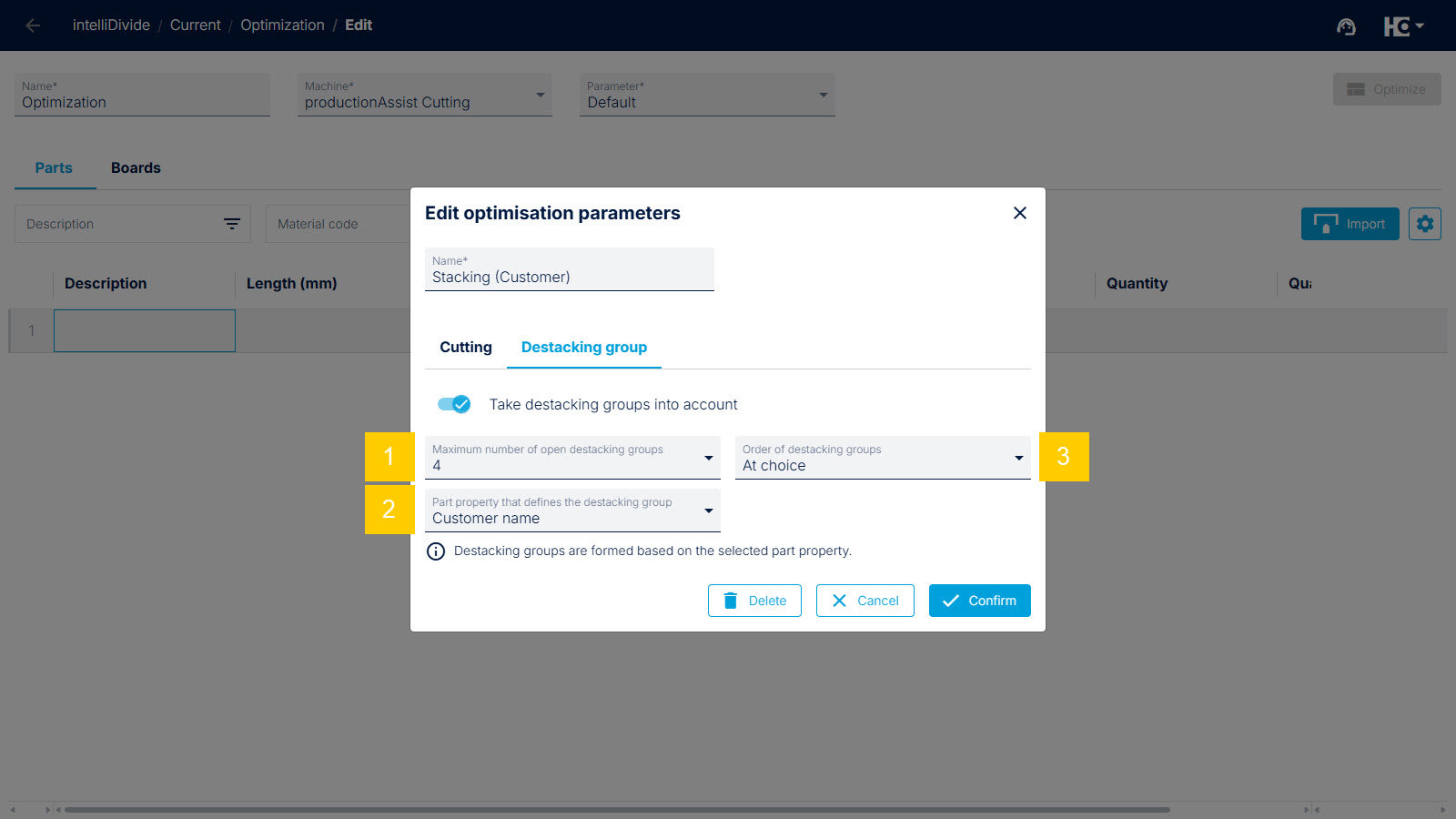Click the horizontal scrollbar at bottom
Viewport: 1456px width, 819px height.
tap(617, 809)
